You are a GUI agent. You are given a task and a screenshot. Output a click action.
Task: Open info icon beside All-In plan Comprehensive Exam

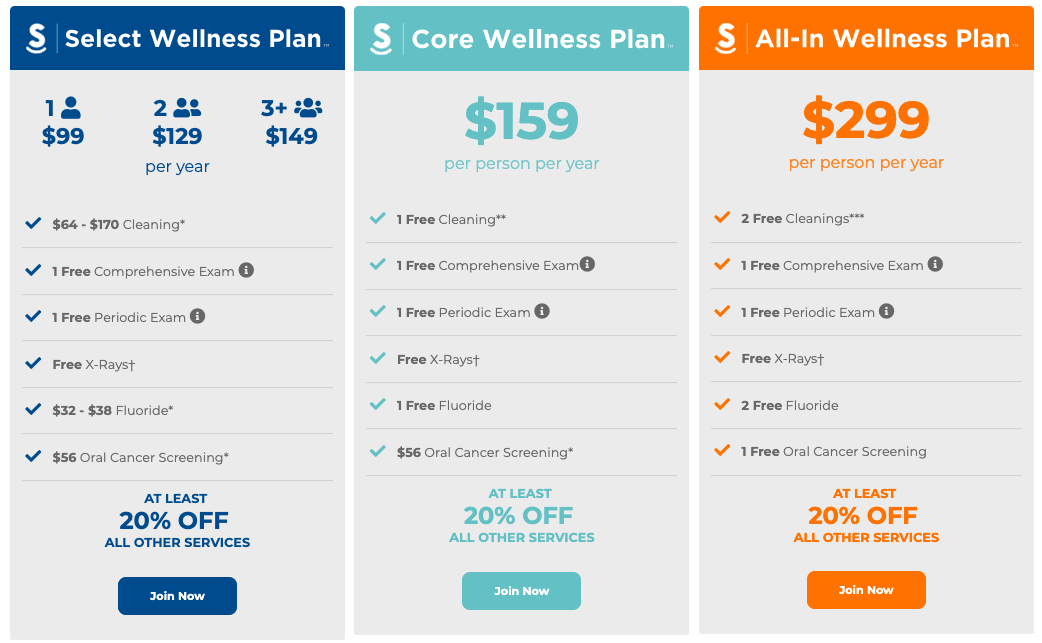[x=935, y=264]
